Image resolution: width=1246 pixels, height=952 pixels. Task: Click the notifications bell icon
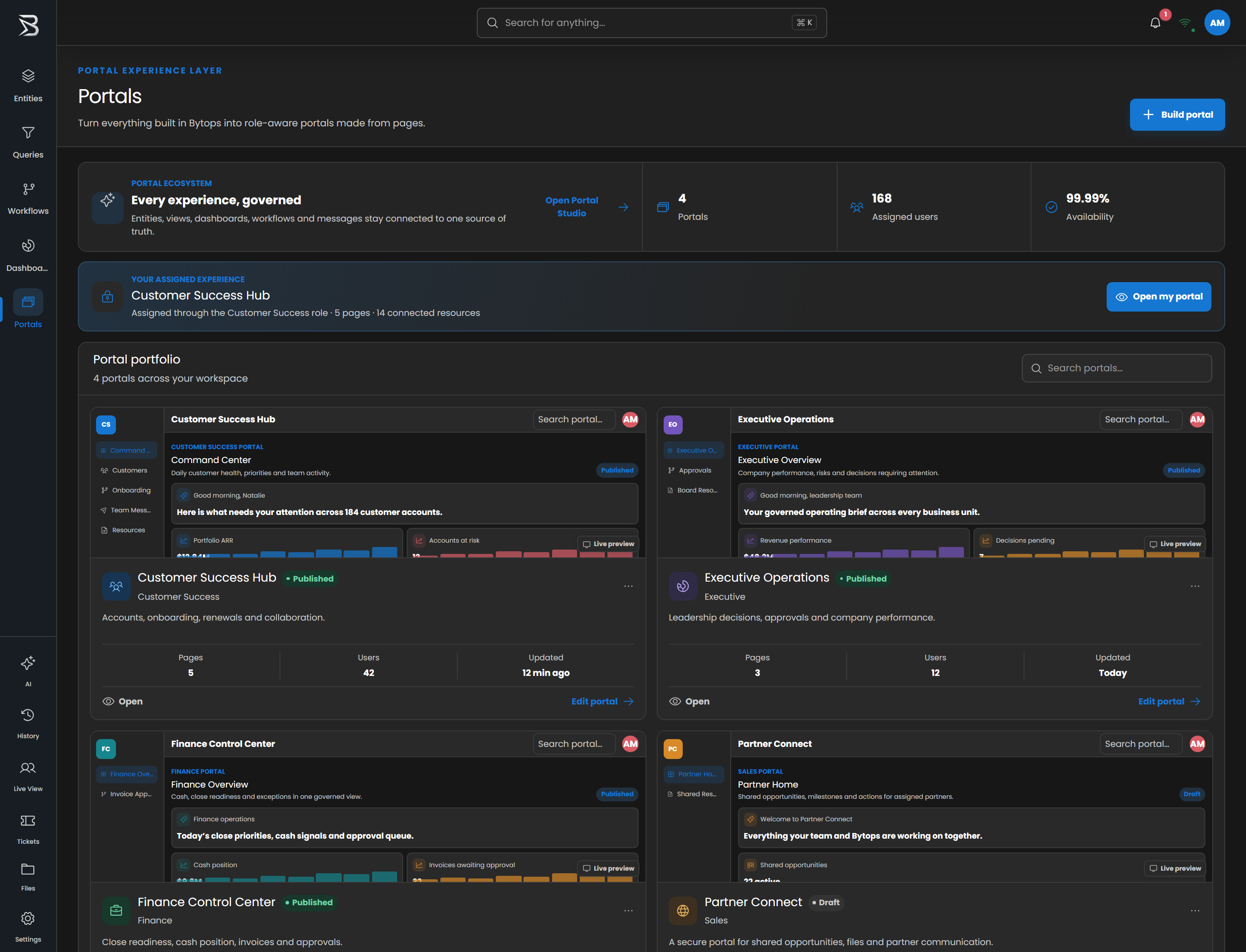(x=1155, y=23)
